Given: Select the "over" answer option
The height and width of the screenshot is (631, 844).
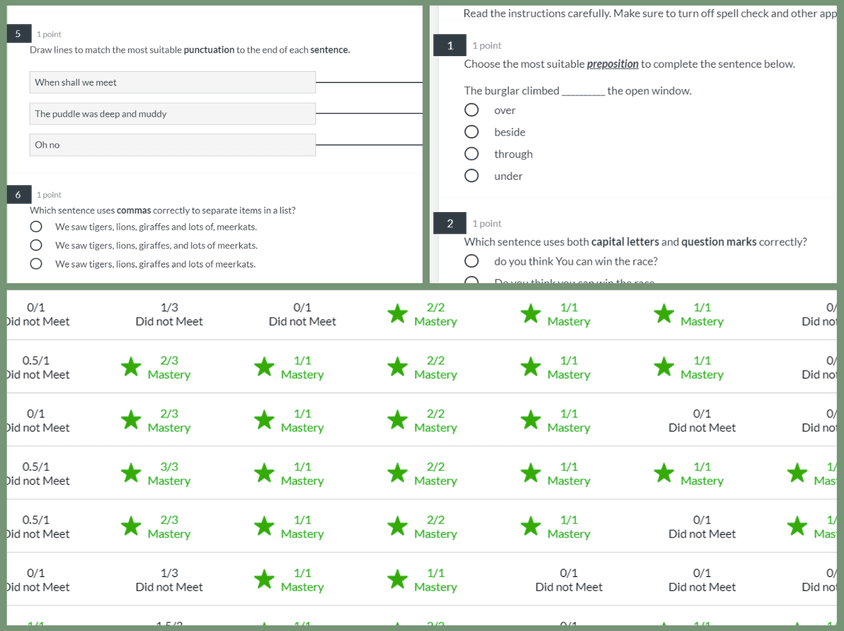Looking at the screenshot, I should [471, 110].
